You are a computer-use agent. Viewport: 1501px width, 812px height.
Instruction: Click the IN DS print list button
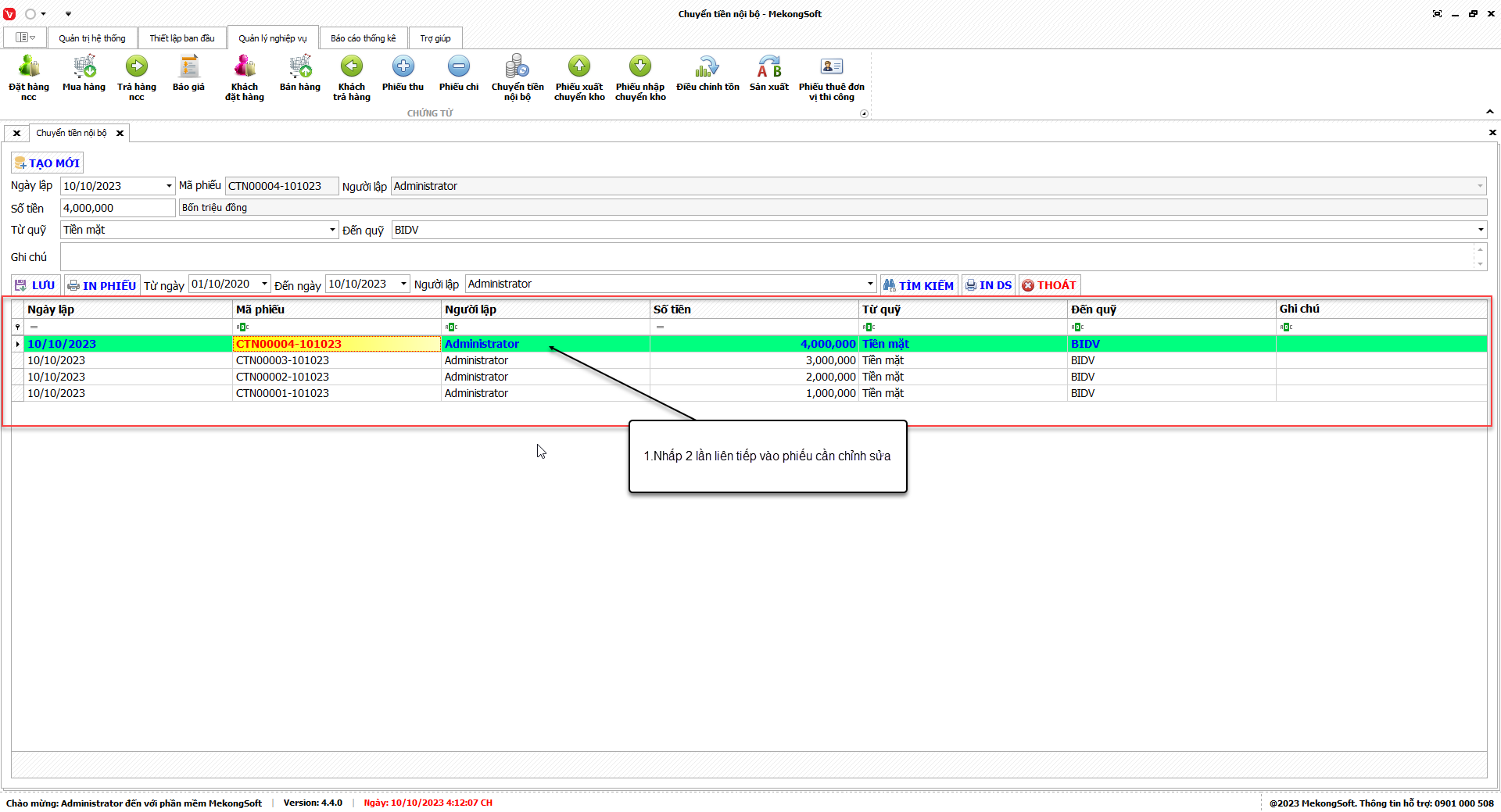coord(988,285)
